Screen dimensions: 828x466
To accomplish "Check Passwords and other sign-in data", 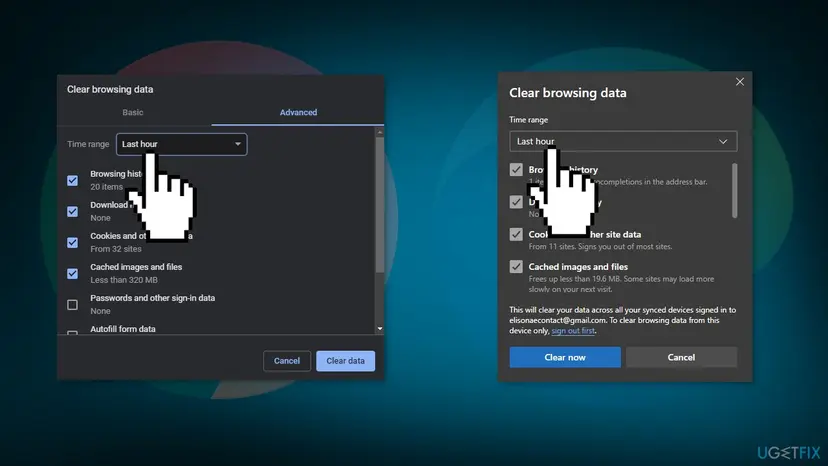I will click(72, 305).
